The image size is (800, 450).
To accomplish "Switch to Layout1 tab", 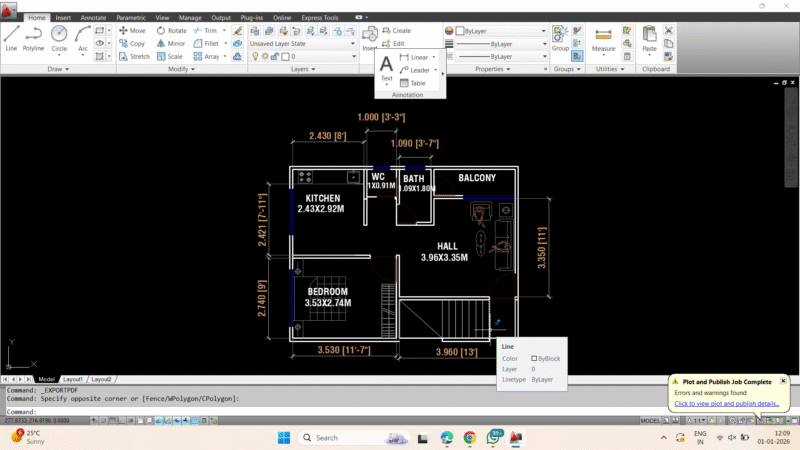I will click(x=72, y=379).
